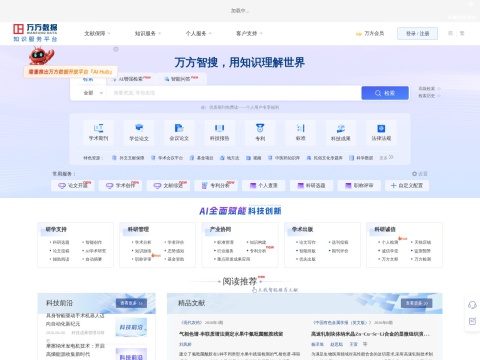Open 优先出版 under 学术出版

click(x=306, y=259)
